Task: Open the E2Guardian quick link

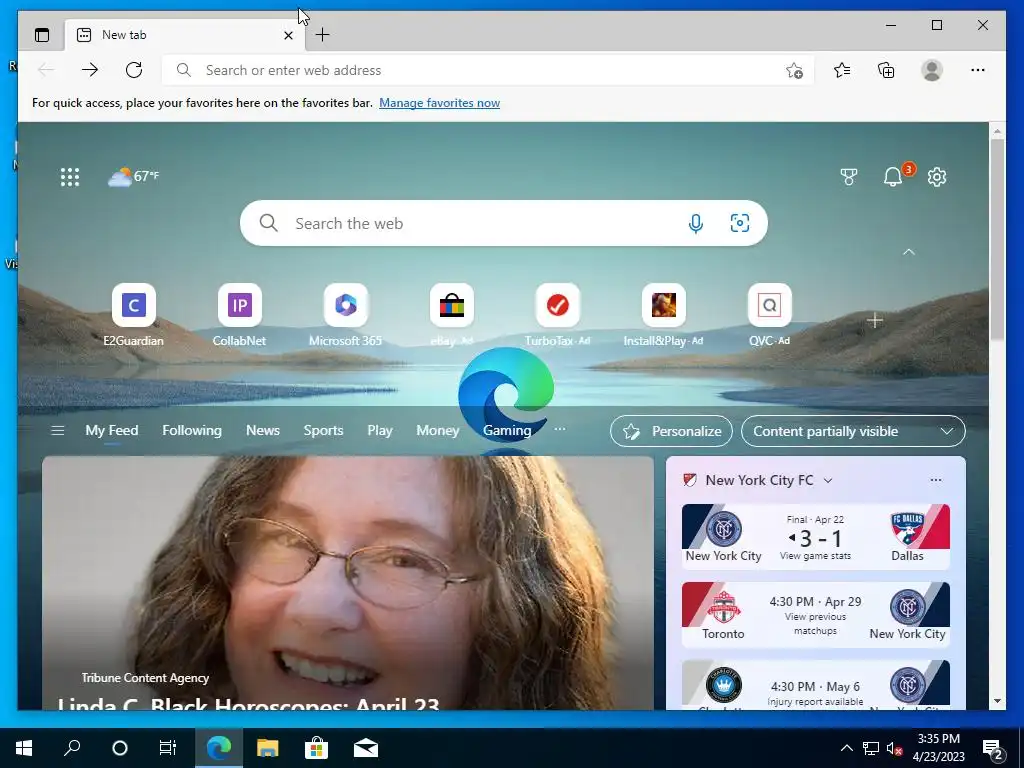Action: click(133, 315)
